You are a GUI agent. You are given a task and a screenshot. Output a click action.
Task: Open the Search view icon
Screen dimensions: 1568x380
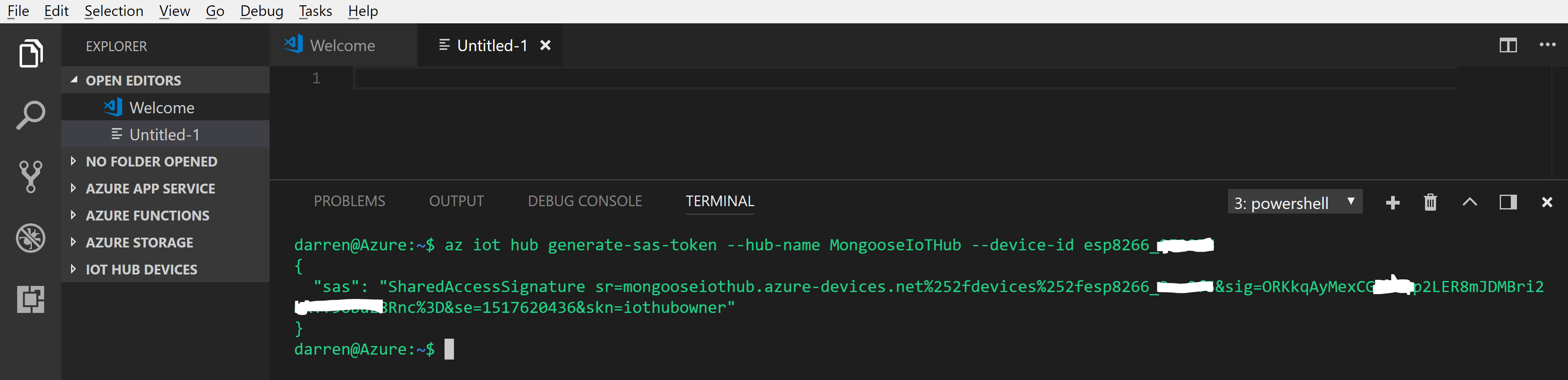pos(30,115)
